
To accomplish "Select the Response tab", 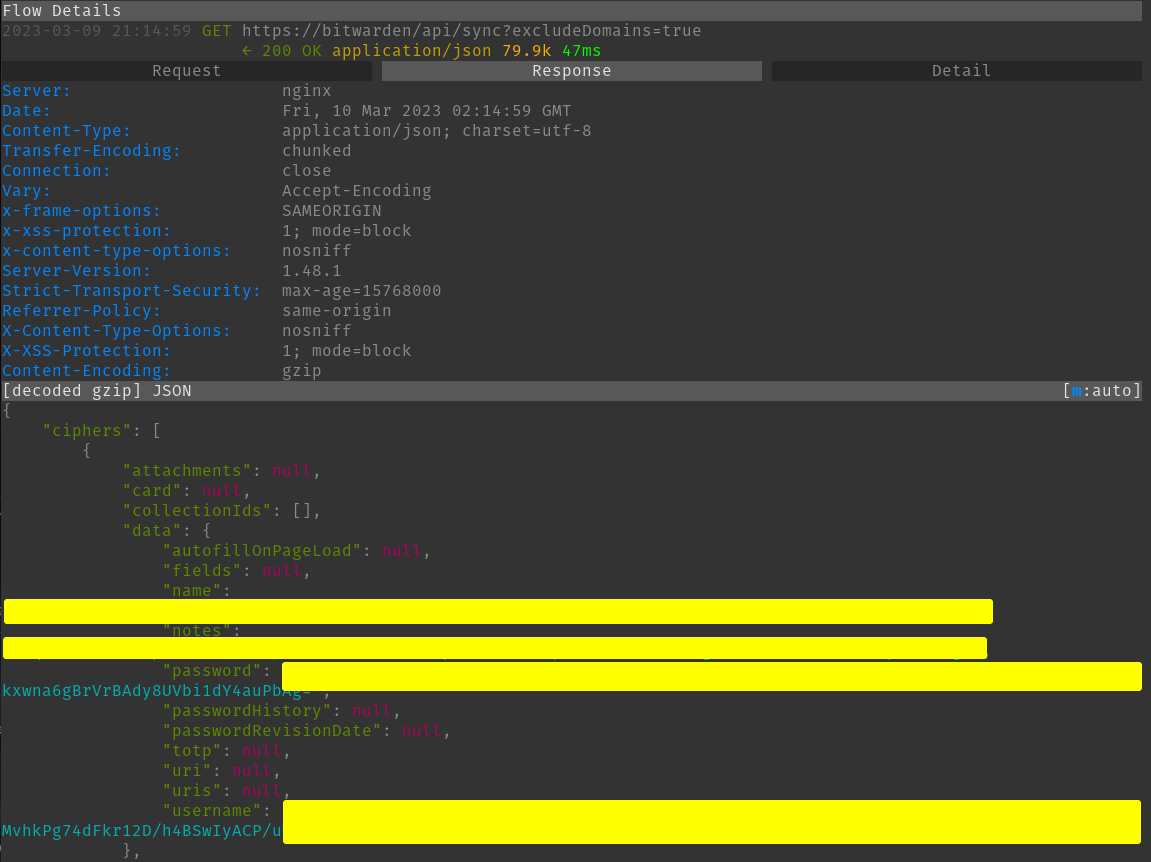I will point(571,71).
